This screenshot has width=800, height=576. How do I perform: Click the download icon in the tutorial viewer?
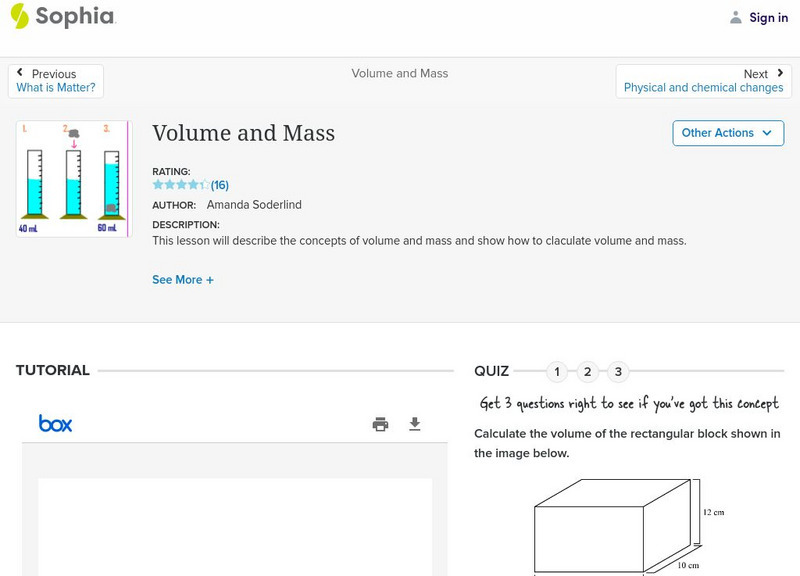[x=415, y=424]
